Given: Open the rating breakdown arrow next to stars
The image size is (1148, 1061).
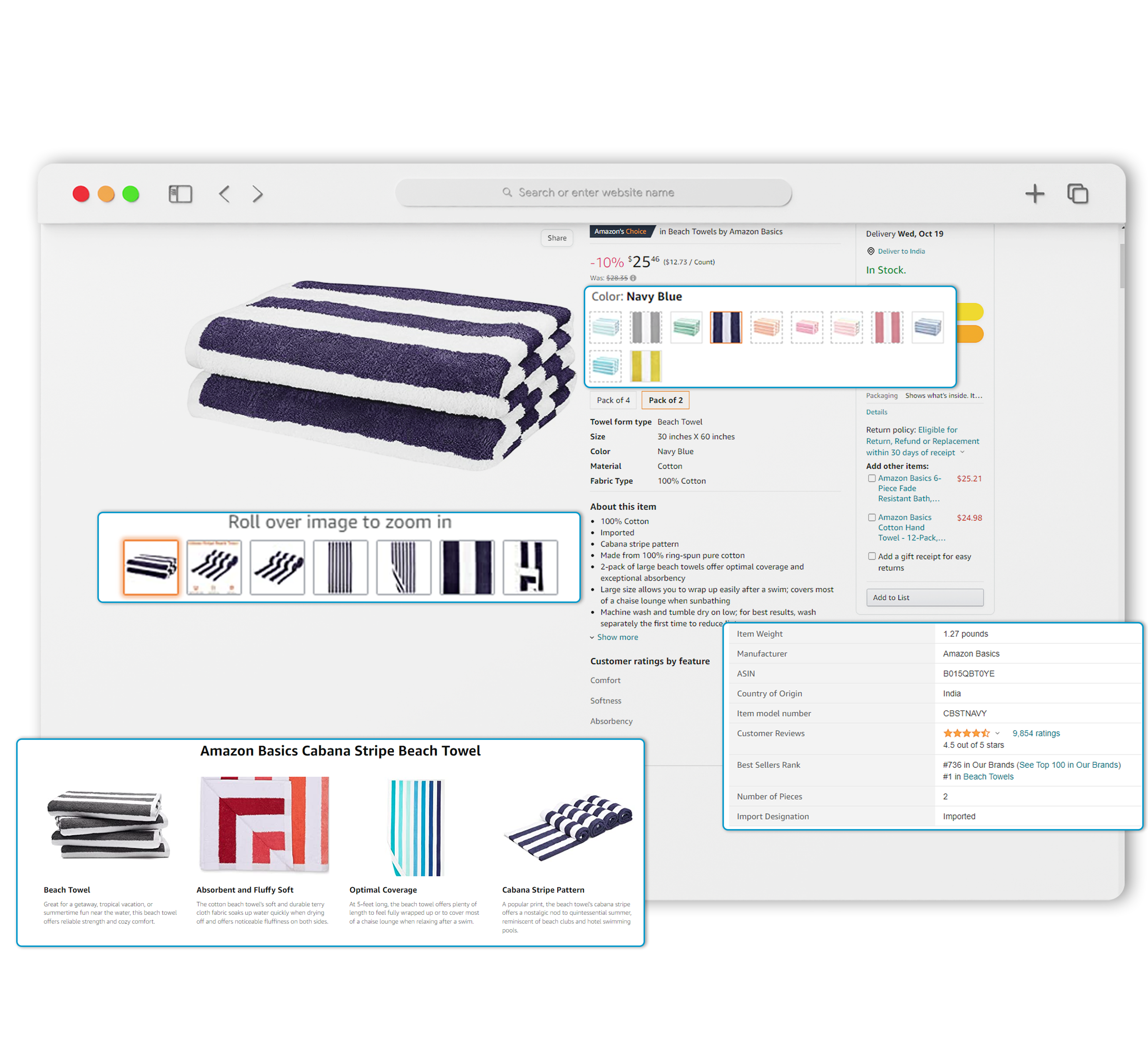Looking at the screenshot, I should (x=997, y=734).
